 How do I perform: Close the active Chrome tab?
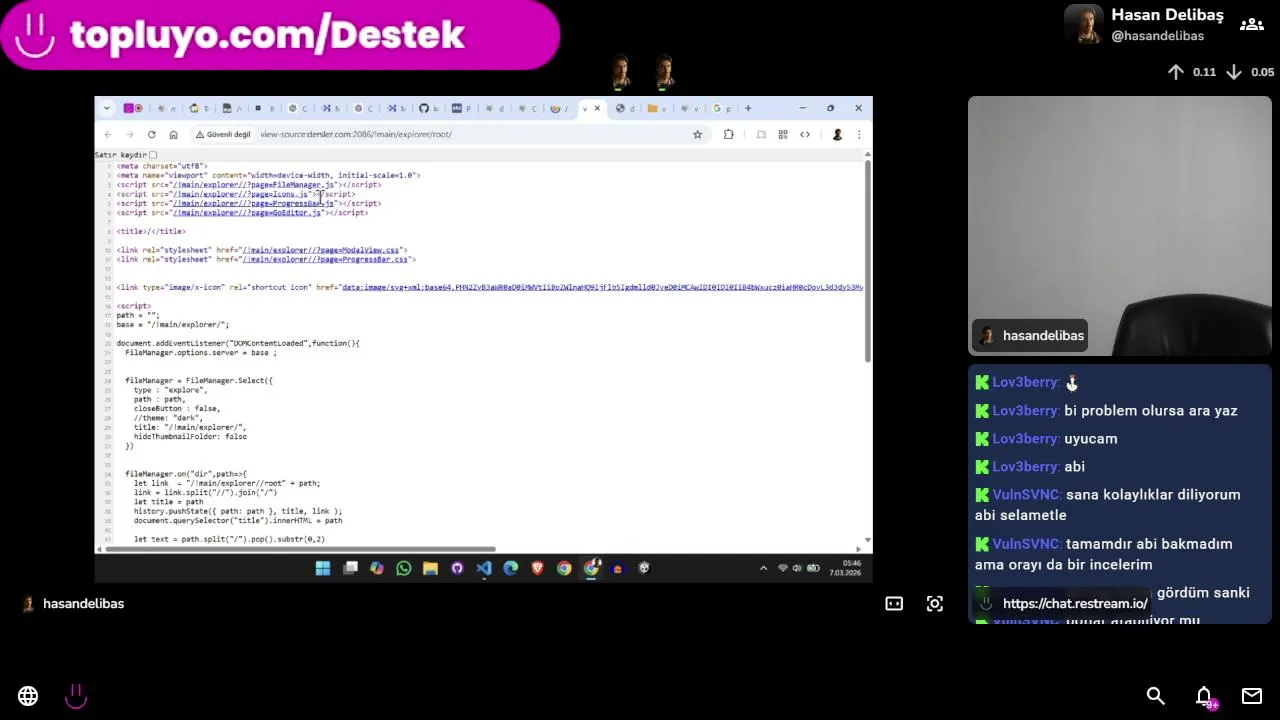tap(597, 108)
